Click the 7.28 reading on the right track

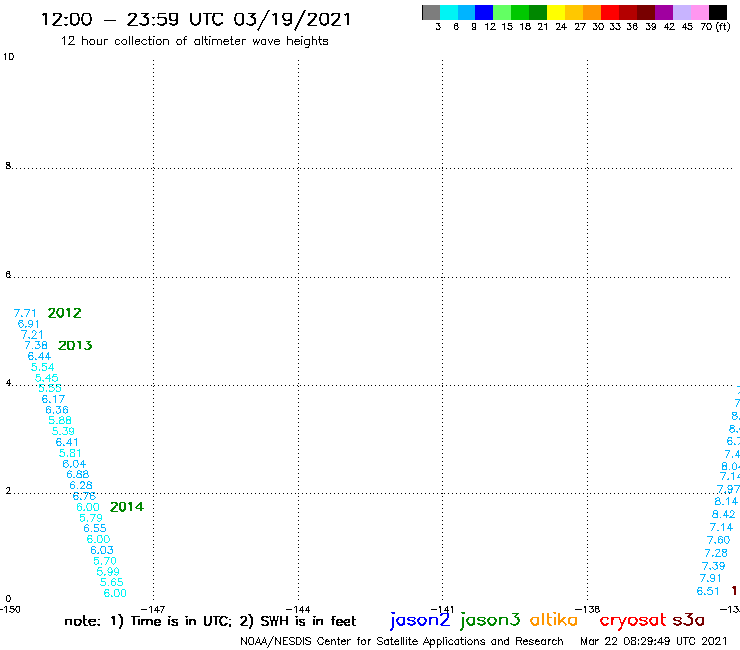716,553
